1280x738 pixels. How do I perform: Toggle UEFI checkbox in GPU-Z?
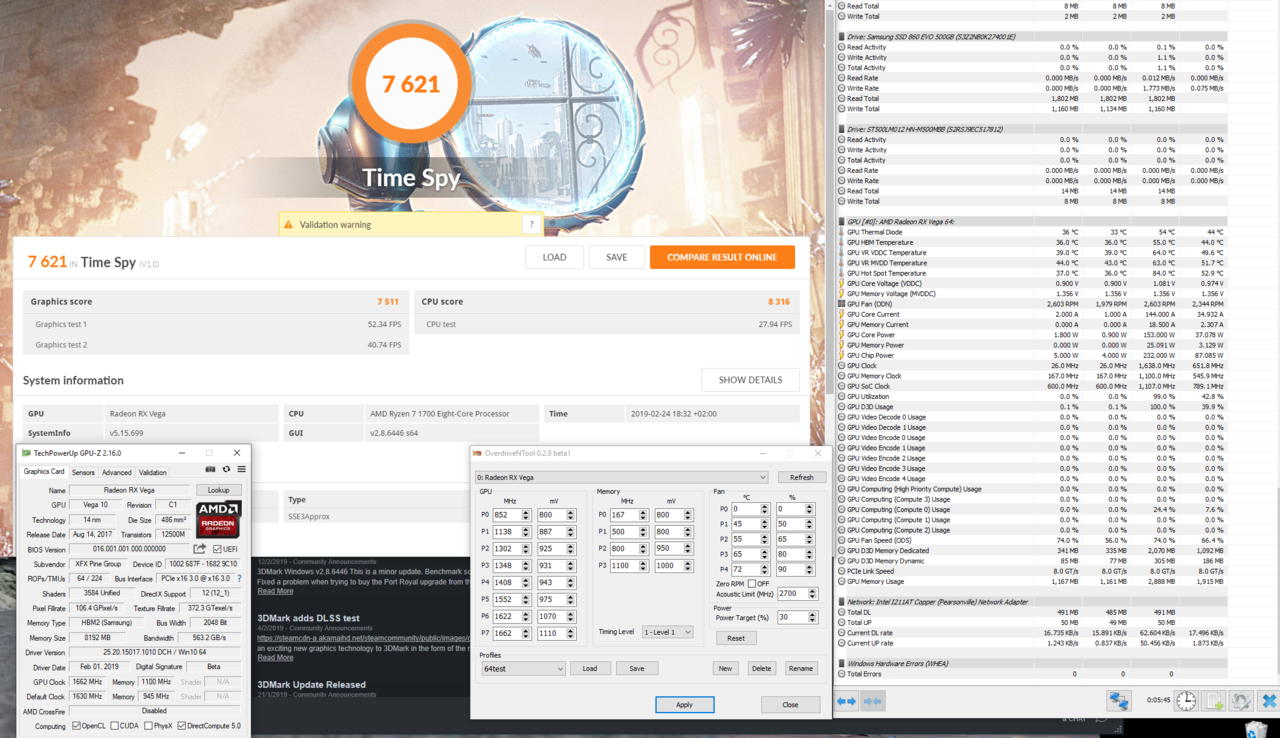216,549
